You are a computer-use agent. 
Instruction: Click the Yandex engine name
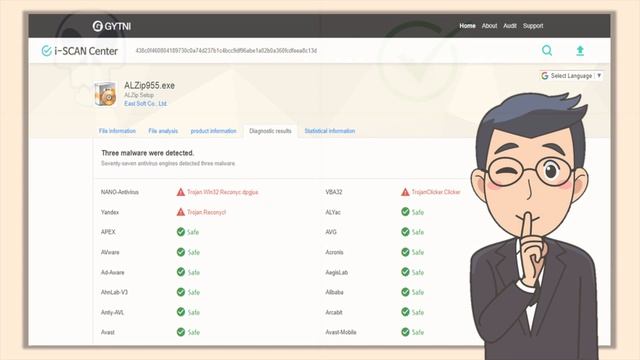110,212
